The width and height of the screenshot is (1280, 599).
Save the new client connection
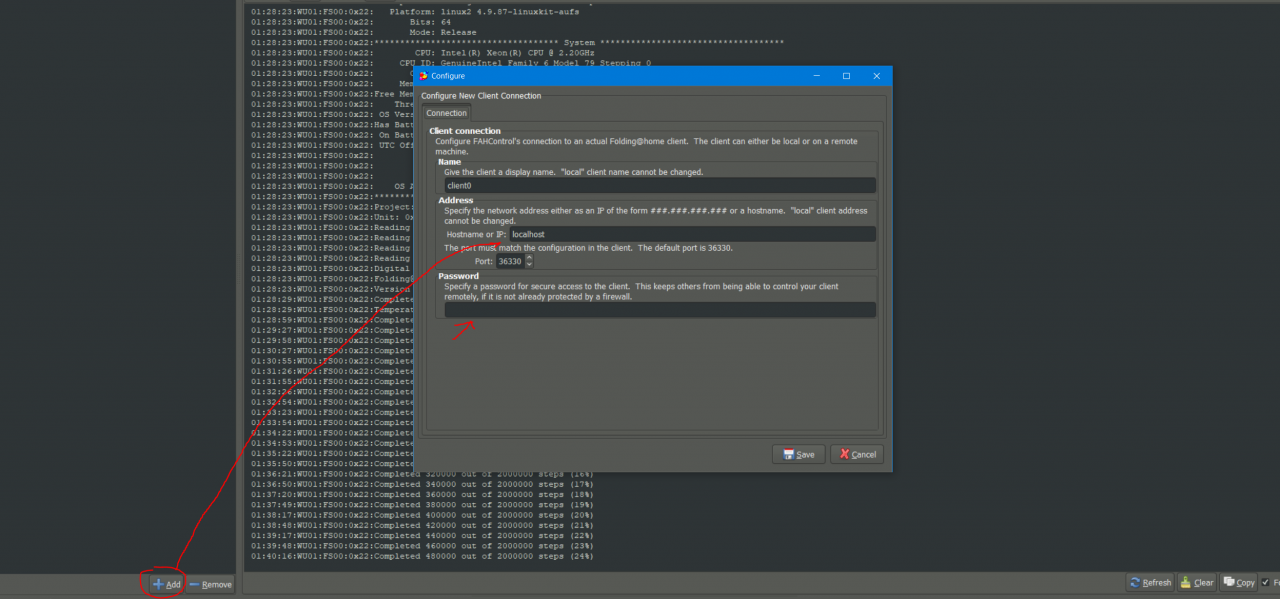(x=799, y=454)
